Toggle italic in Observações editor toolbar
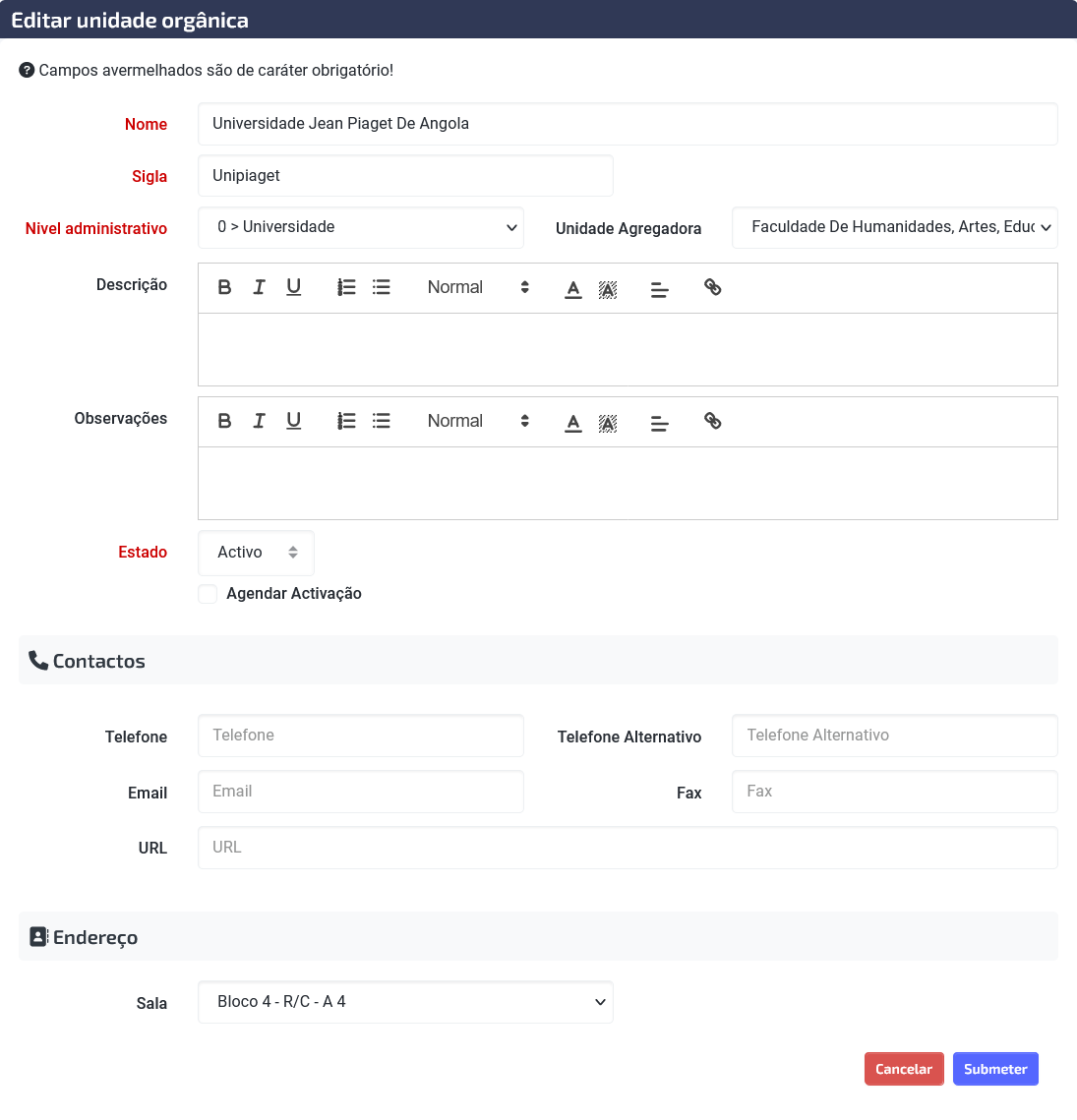Viewport: 1077px width, 1120px height. (x=259, y=421)
